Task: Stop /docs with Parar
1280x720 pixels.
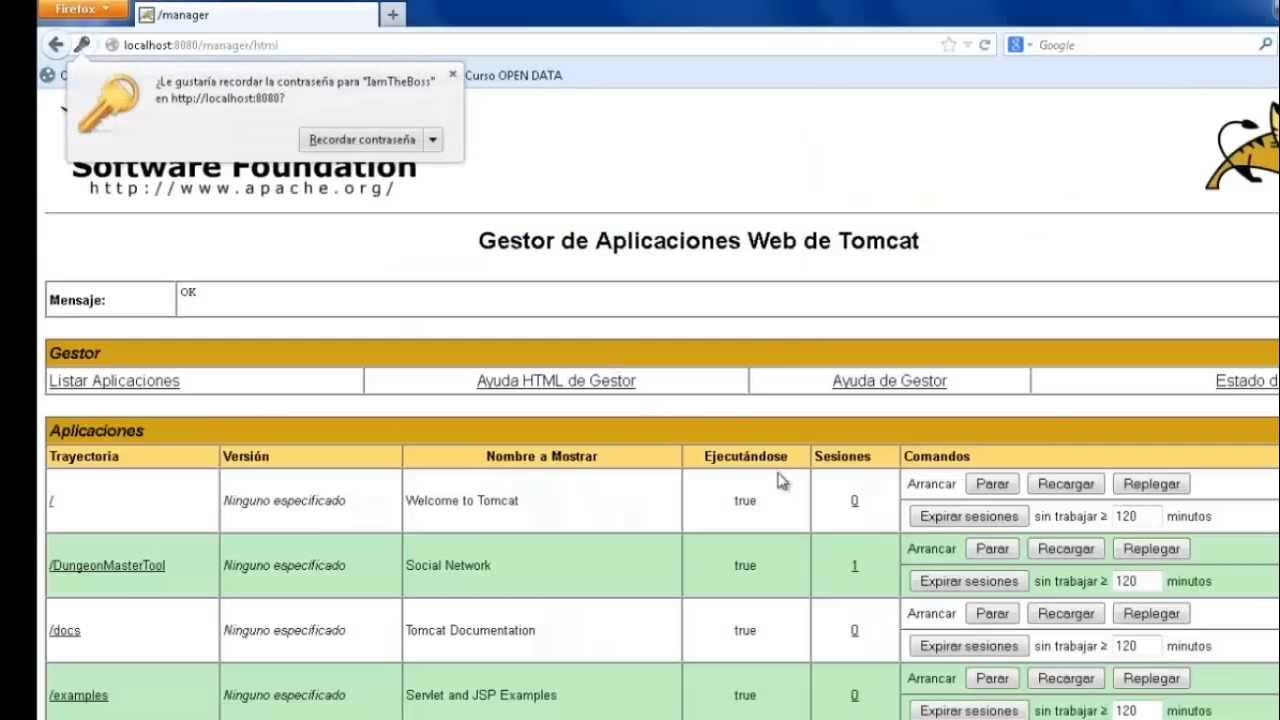Action: tap(992, 614)
